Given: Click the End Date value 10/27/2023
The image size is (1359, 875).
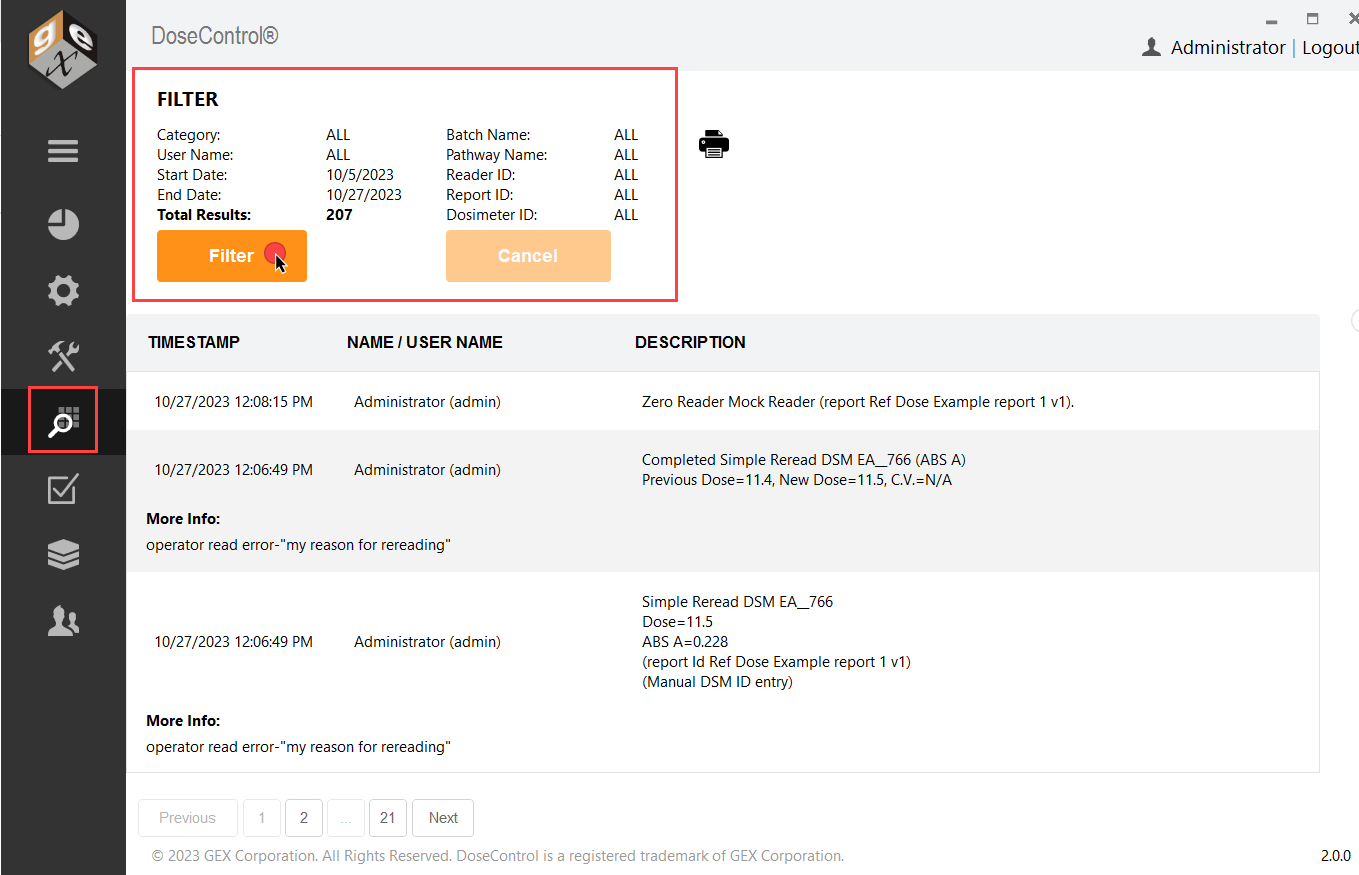Looking at the screenshot, I should (364, 195).
